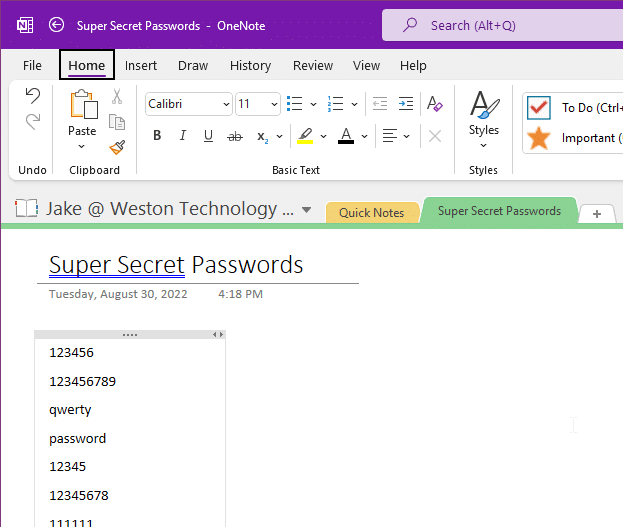Expand the bullet library dropdown arrow
623x527 pixels.
coord(313,105)
